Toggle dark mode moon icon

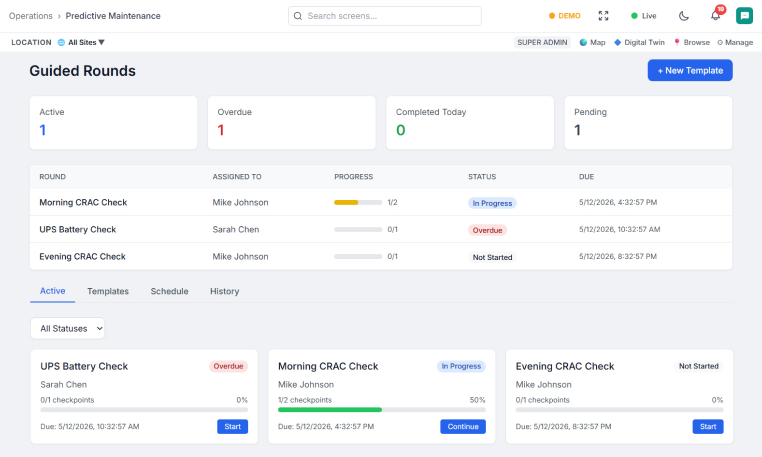pos(684,16)
